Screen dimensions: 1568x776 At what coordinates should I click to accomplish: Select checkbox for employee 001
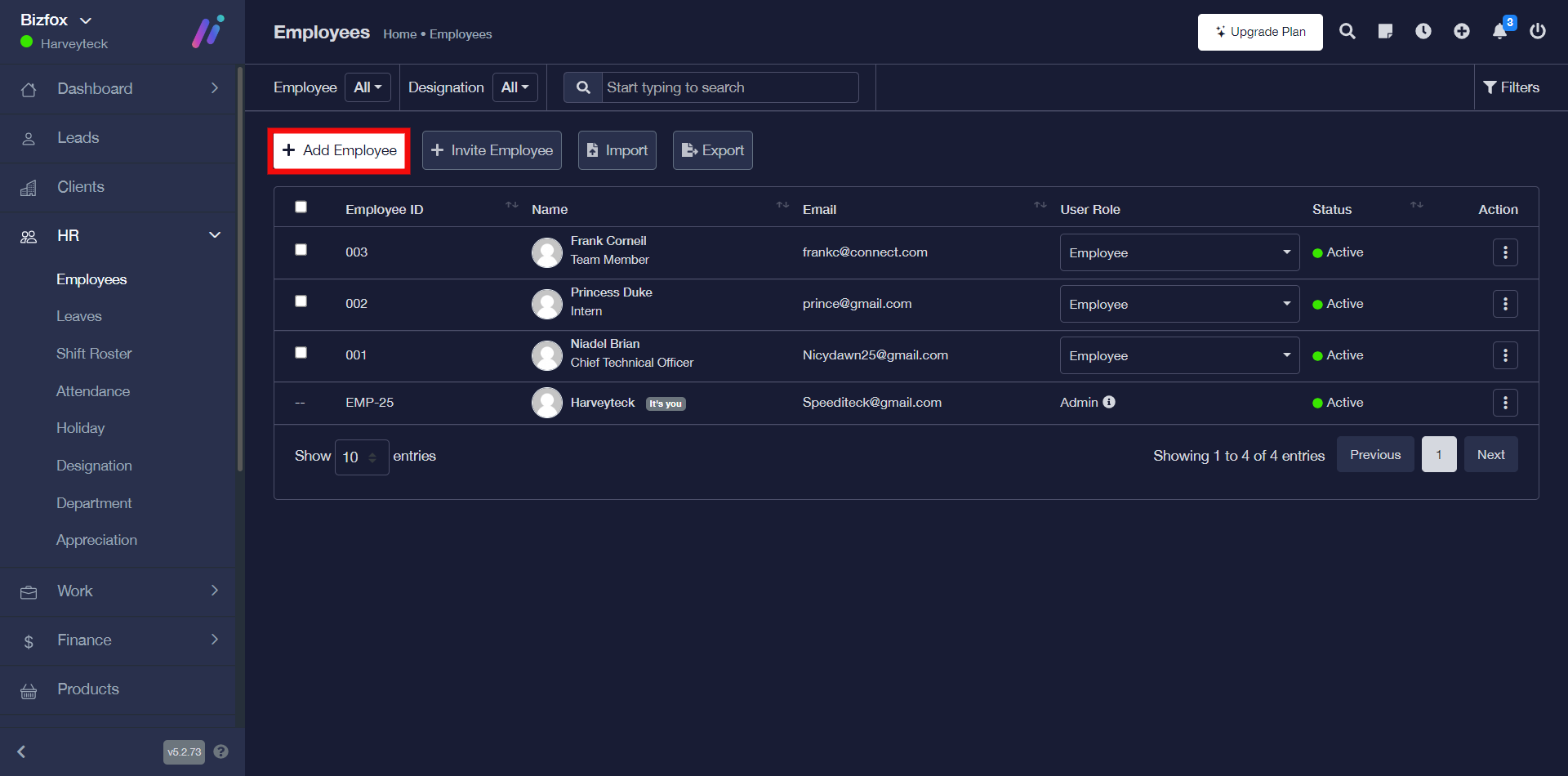tap(301, 353)
